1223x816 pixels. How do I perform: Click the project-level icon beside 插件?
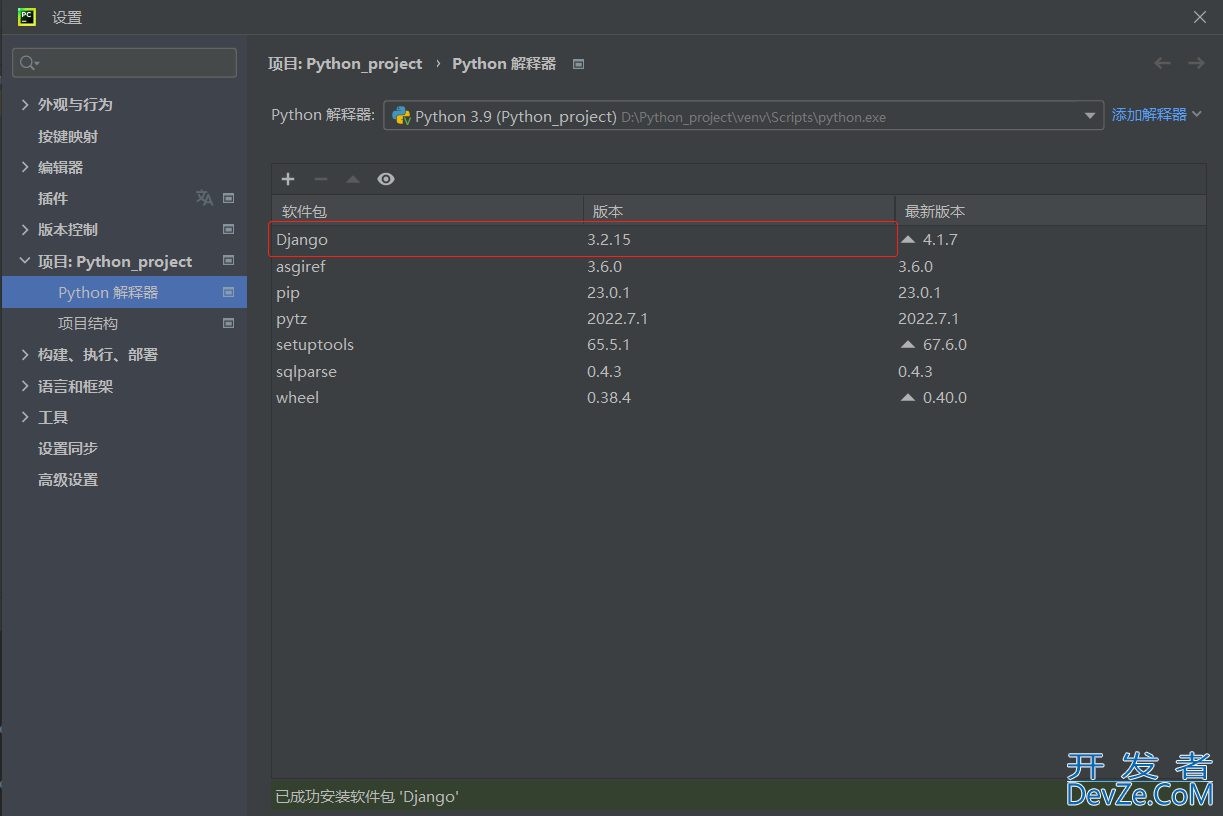click(228, 198)
